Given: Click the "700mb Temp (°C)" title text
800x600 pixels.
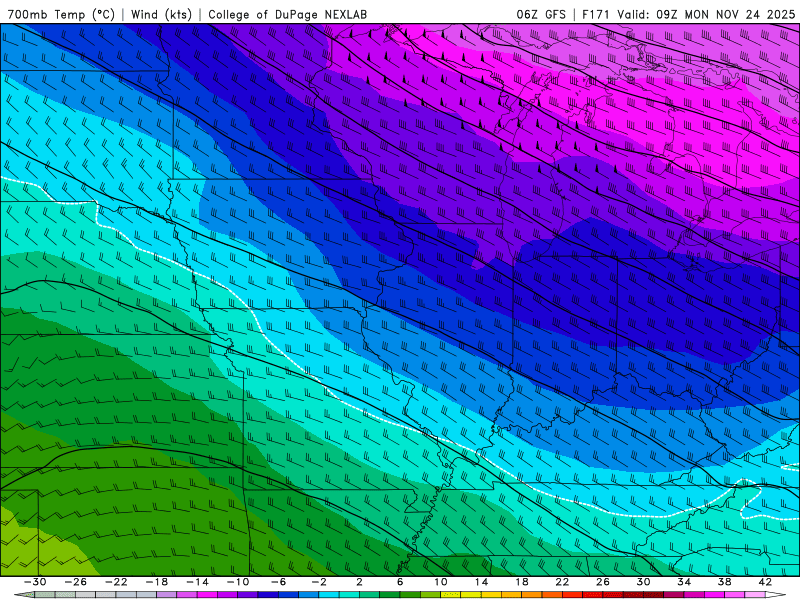Looking at the screenshot, I should pos(61,14).
